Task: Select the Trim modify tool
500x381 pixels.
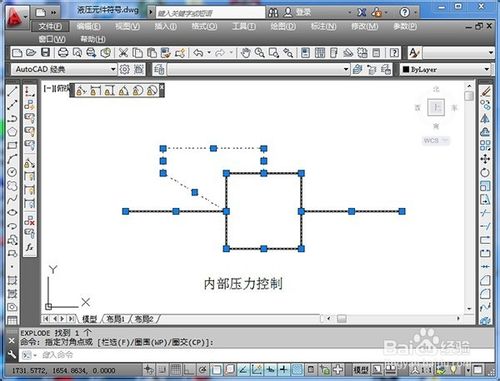Action: [x=486, y=213]
